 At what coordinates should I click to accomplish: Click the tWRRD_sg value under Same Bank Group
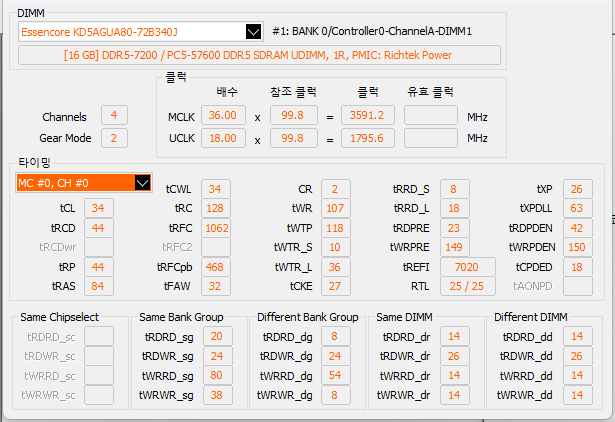point(215,376)
